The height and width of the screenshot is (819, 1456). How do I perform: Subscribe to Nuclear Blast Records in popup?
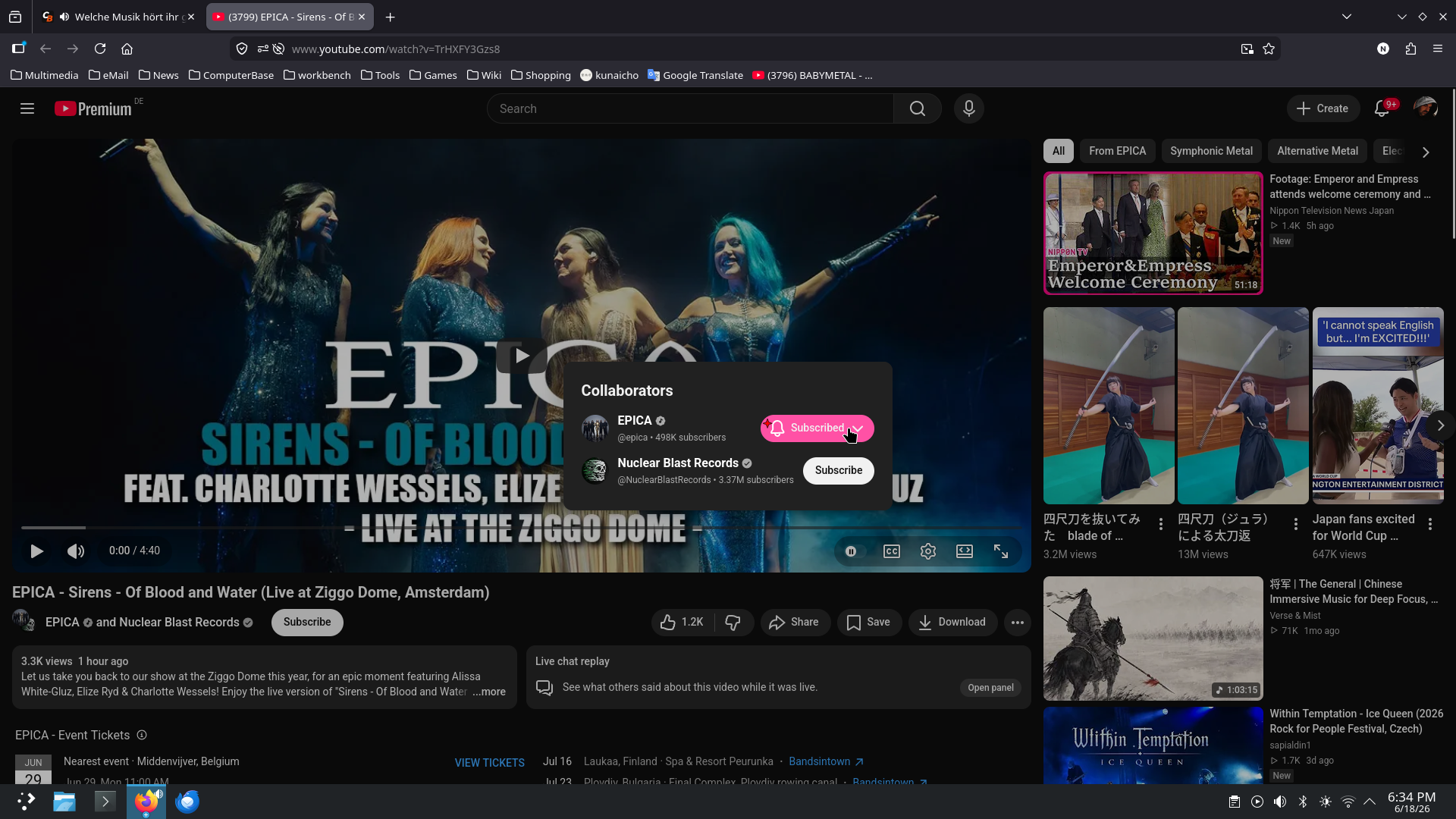[839, 471]
